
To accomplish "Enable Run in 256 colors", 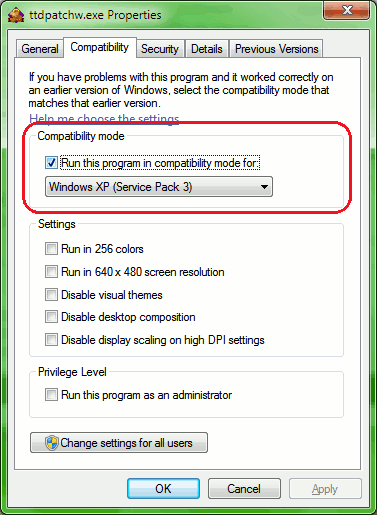I will click(x=51, y=249).
